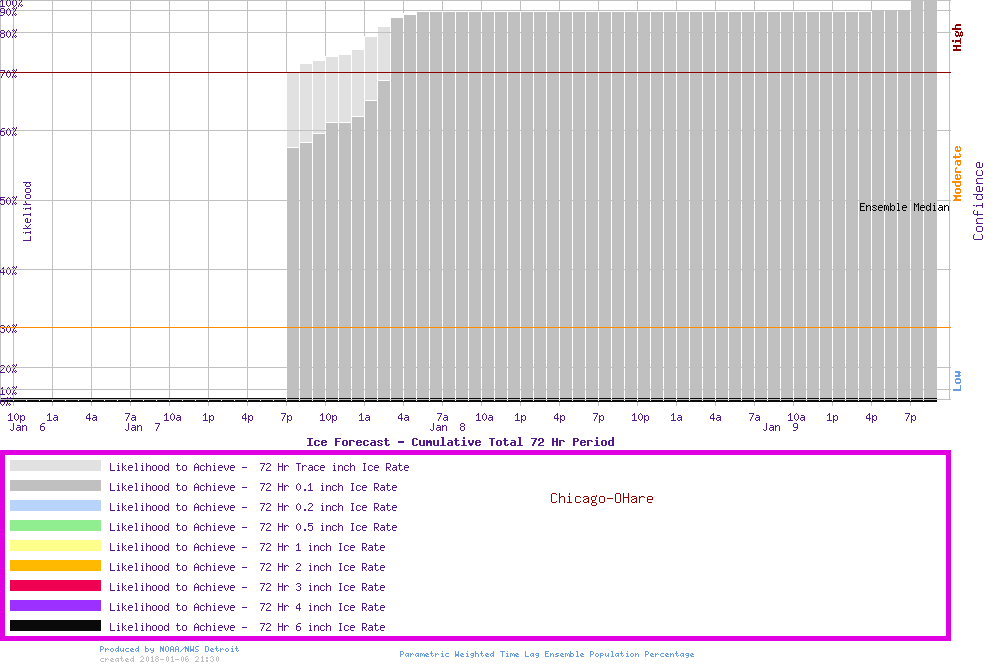Screen dimensions: 1000x670
Task: Click the 70% tick on the y-axis
Action: [x=9, y=73]
